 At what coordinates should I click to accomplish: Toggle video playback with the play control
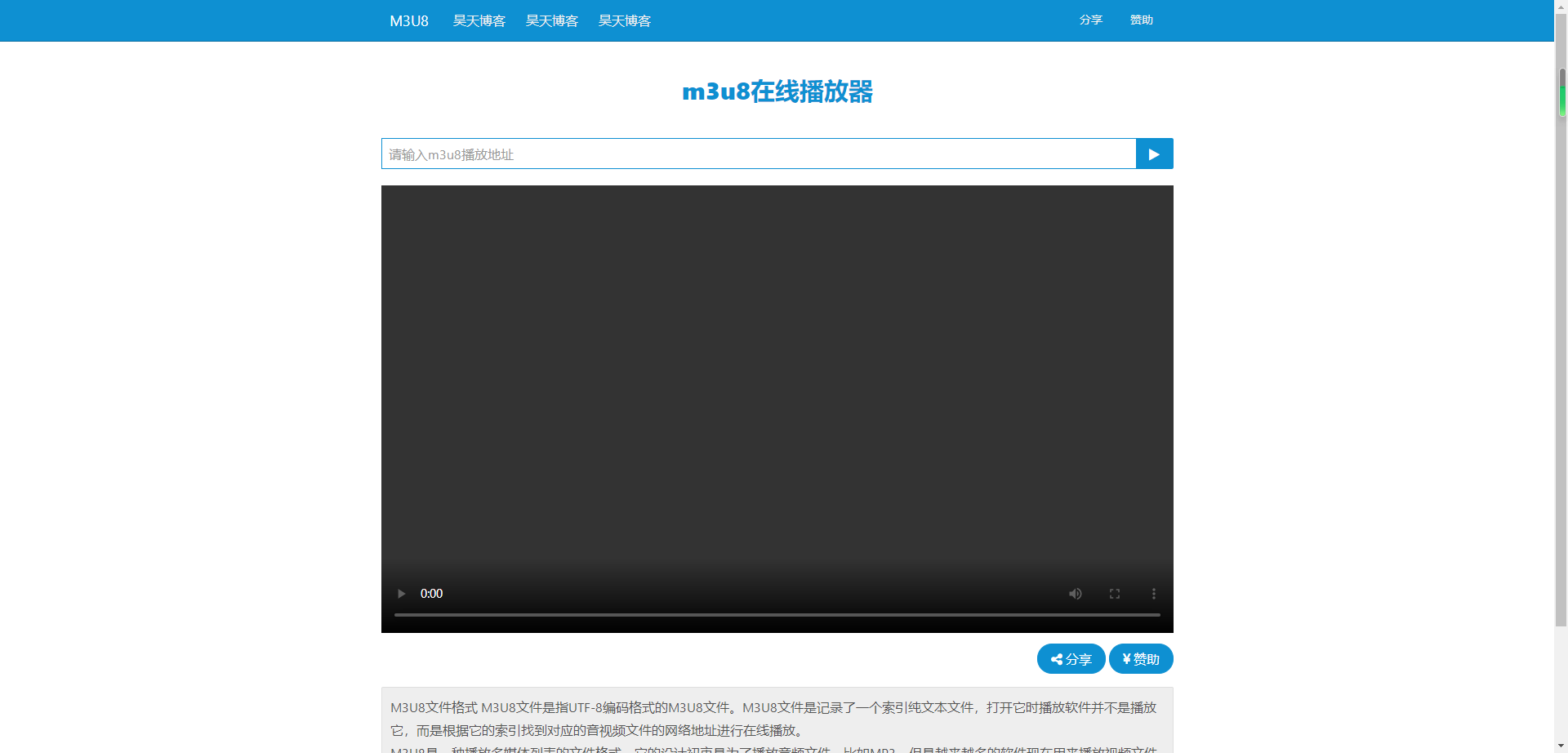click(400, 594)
